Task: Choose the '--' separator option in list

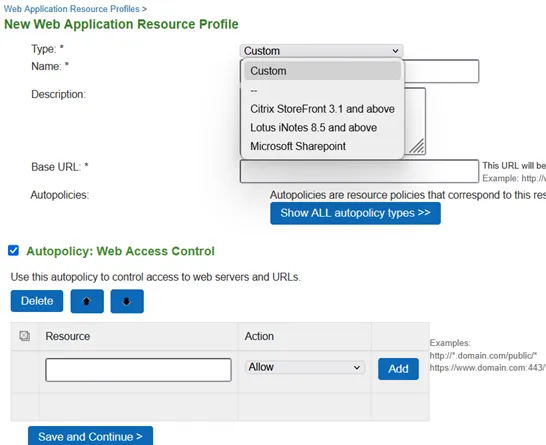Action: click(322, 90)
